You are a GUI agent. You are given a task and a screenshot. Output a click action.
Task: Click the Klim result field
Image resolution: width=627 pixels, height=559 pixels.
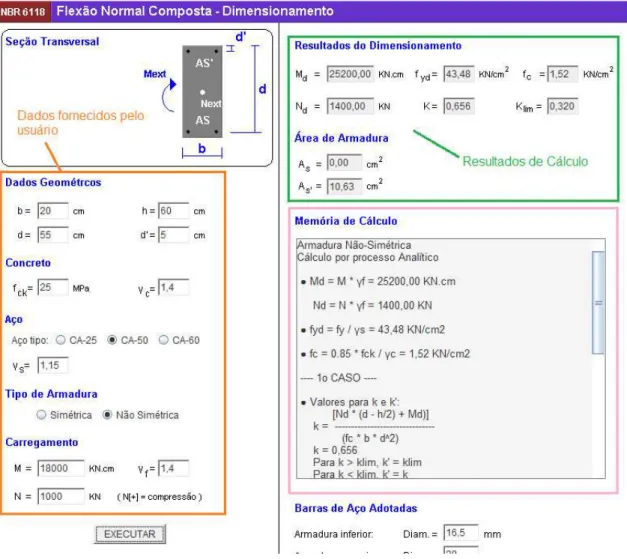pos(563,106)
